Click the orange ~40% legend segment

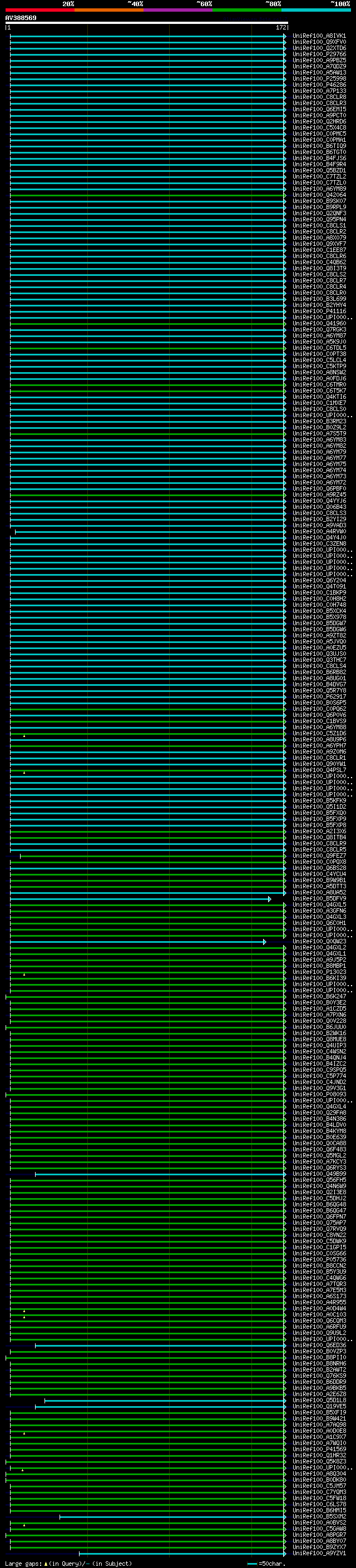(109, 10)
